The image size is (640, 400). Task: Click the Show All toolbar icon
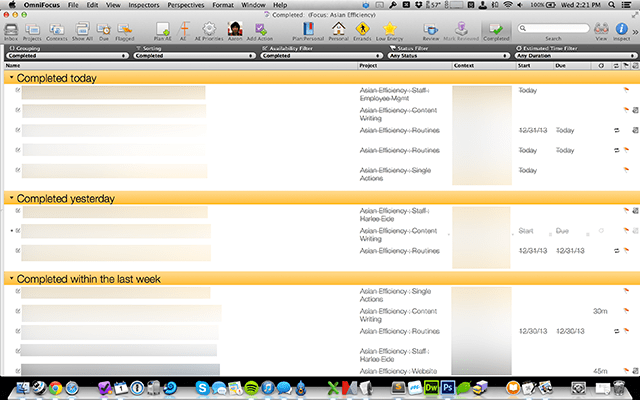coord(82,31)
